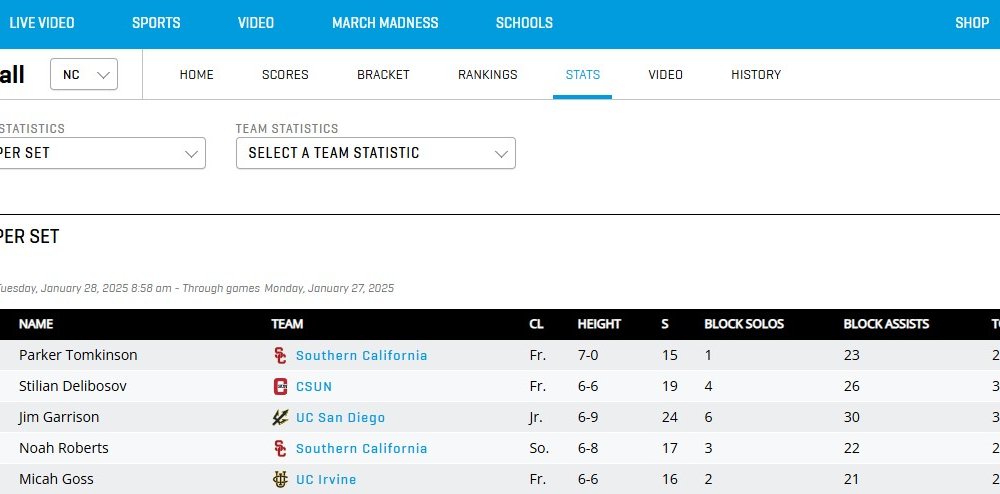Open the History tab
The image size is (1000, 494).
[756, 75]
